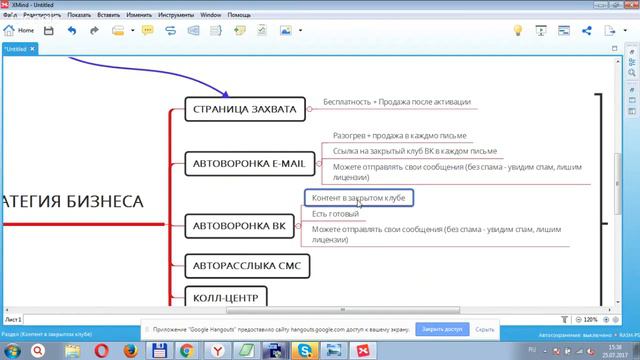The image size is (640, 360).
Task: Collapse АВТОВОРОНКА ВК subtopics
Action: (298, 226)
